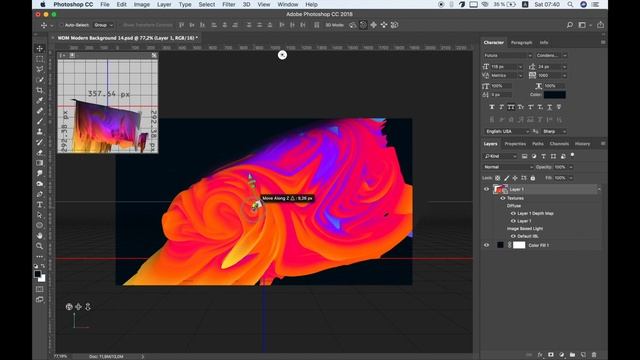Image resolution: width=640 pixels, height=360 pixels.
Task: Open the English: USA language dropdown
Action: click(x=507, y=131)
